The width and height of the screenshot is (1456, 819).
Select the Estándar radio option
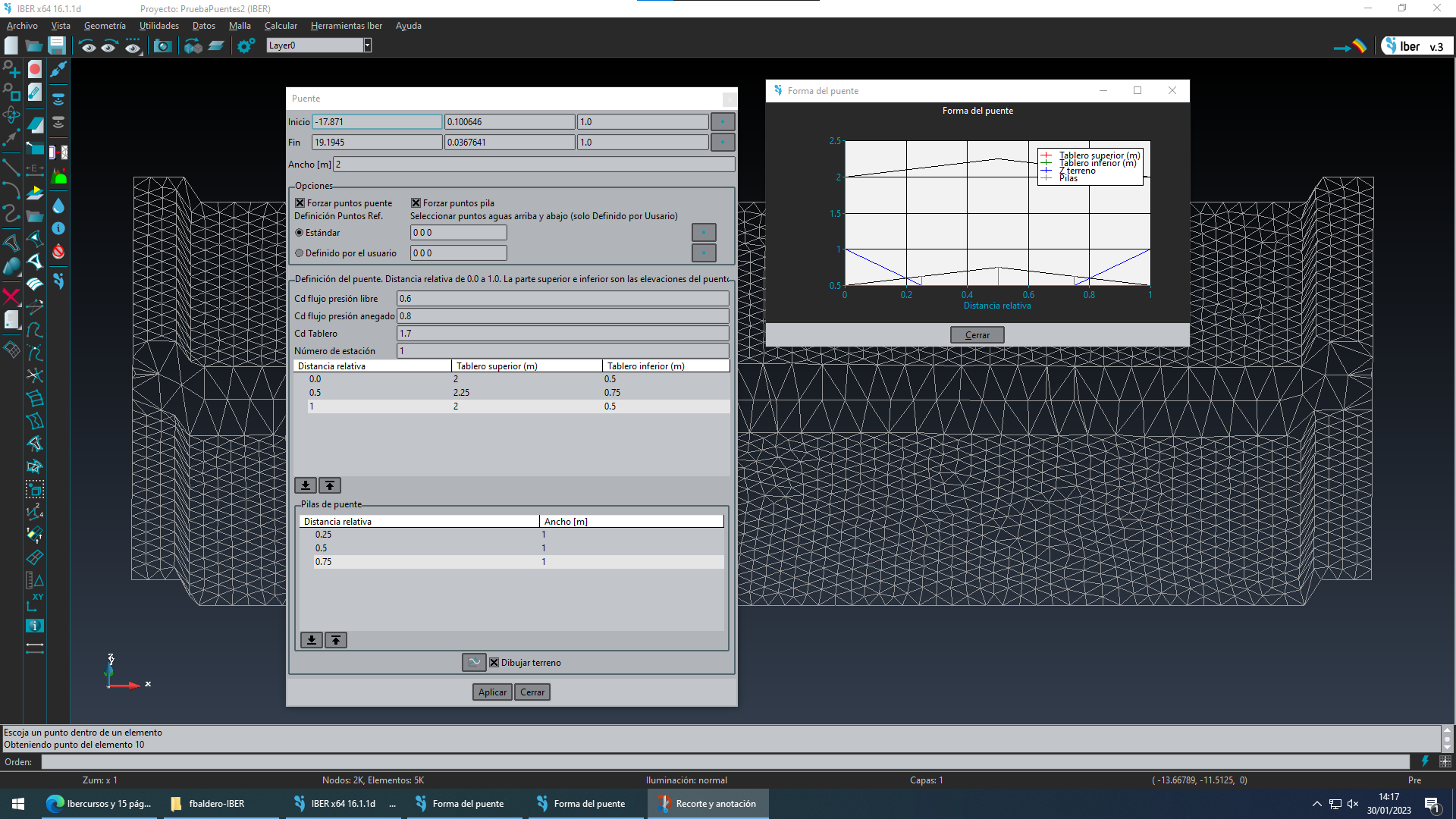pyautogui.click(x=300, y=233)
